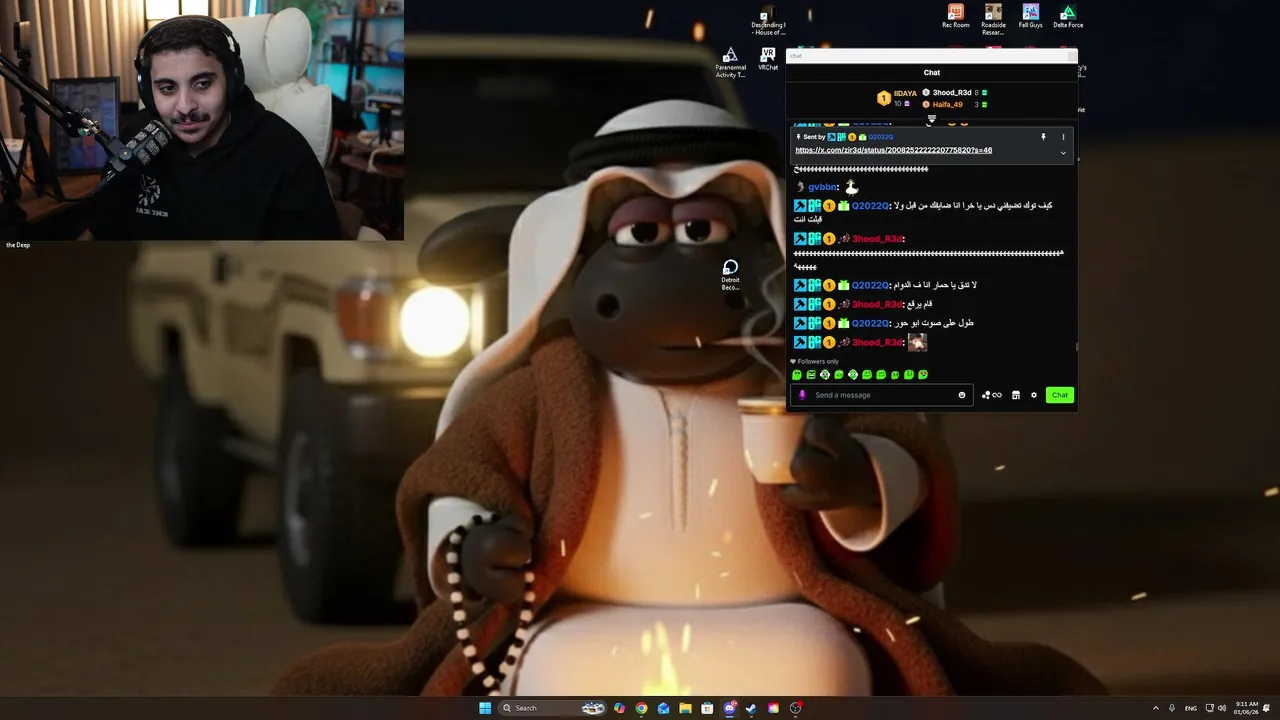1280x720 pixels.
Task: Open the notification center icon
Action: [x=1267, y=708]
